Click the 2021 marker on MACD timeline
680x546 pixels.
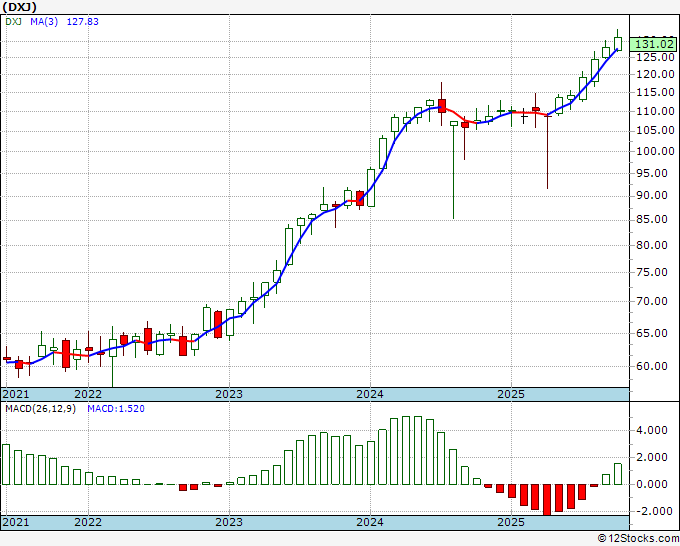tap(16, 522)
